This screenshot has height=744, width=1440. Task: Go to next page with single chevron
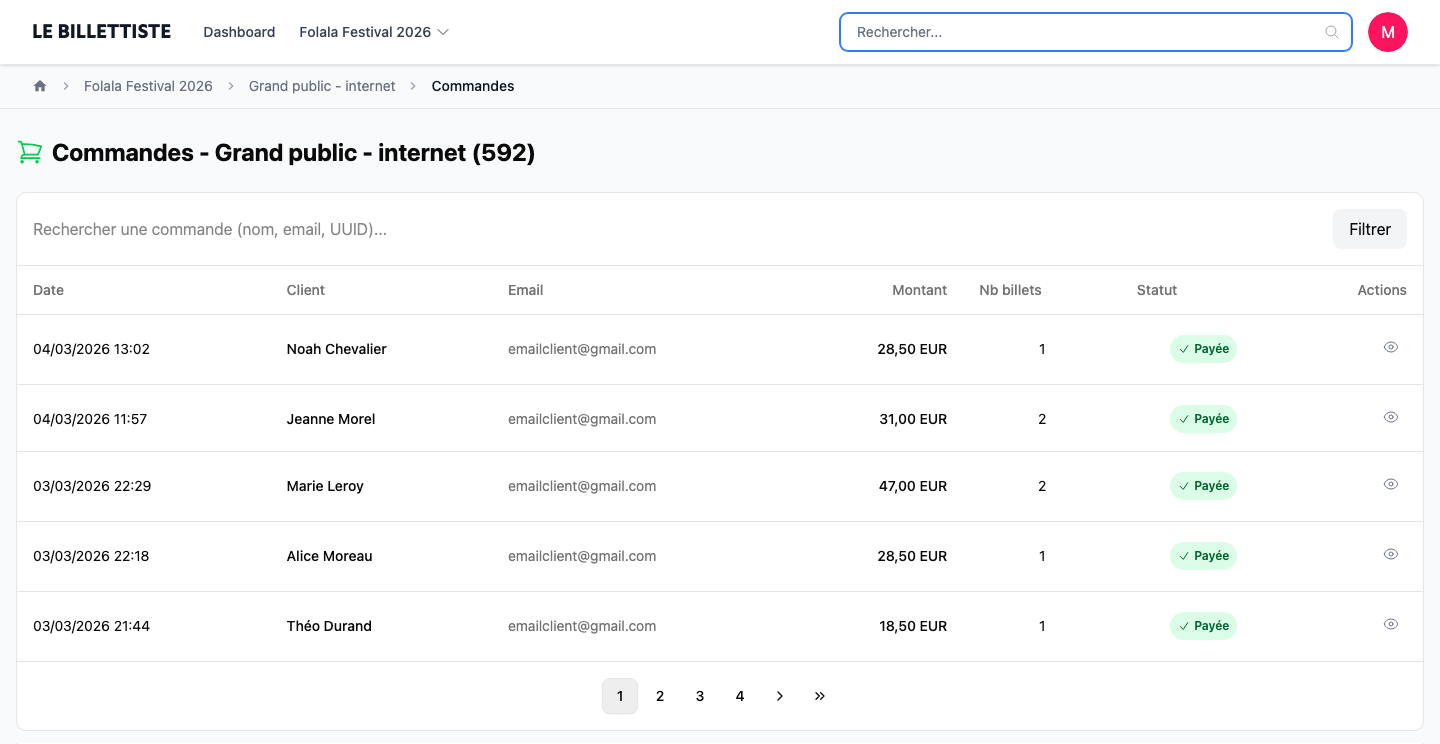coord(780,696)
